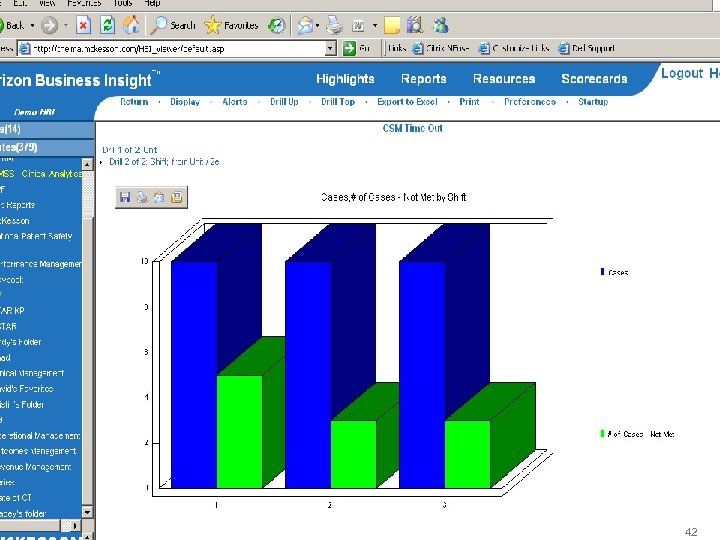Click the browser Forward arrow button

50,25
